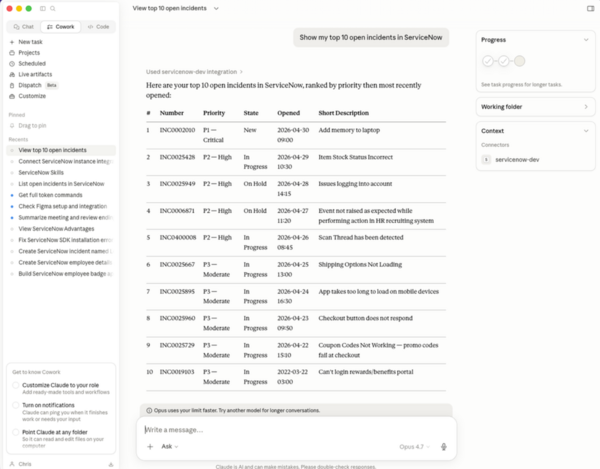Select incident number INC0400008

(x=178, y=238)
